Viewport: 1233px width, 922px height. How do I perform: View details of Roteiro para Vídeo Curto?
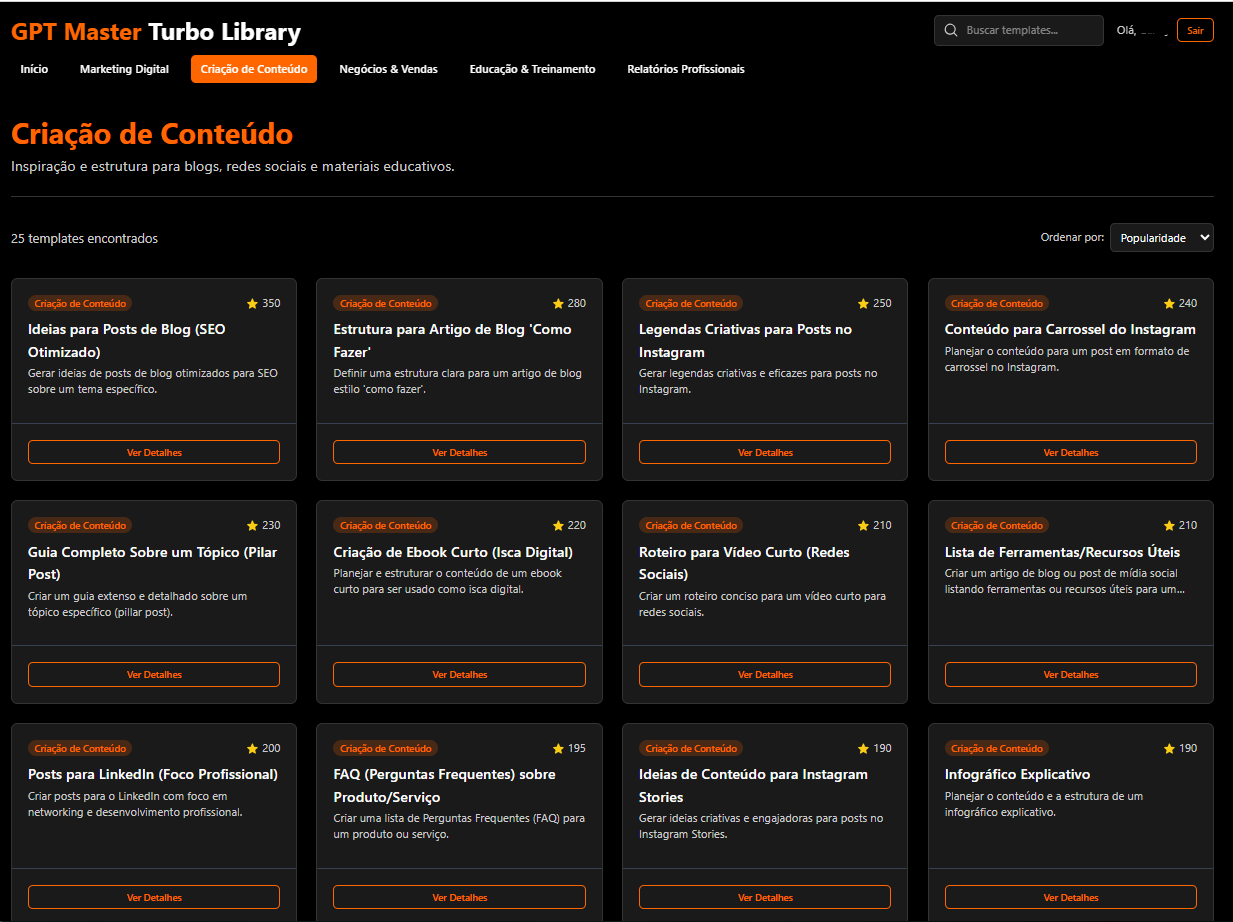click(765, 675)
